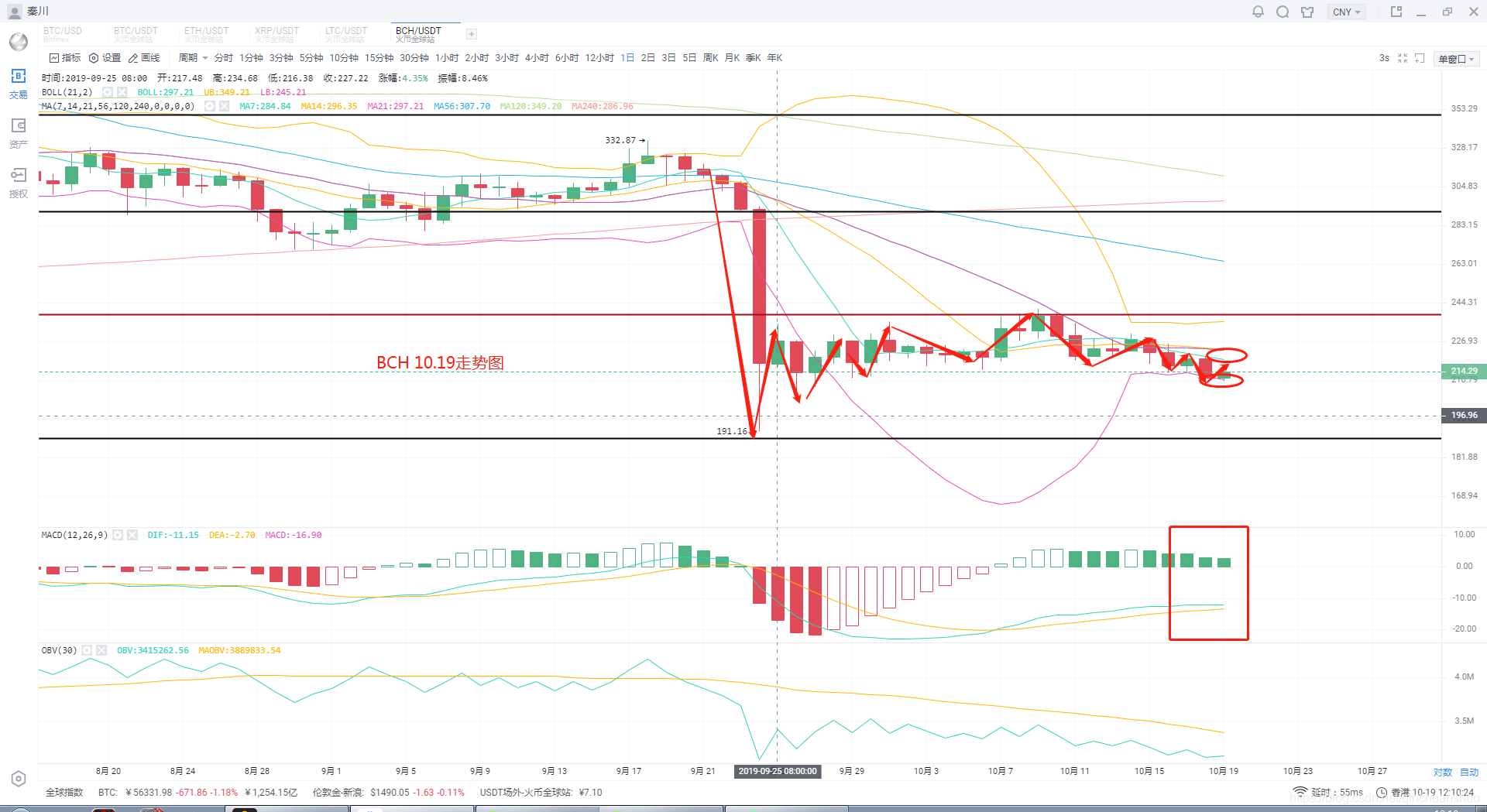Open the skin theme shirt icon
Screen dimensions: 1487x812
pos(1307,12)
